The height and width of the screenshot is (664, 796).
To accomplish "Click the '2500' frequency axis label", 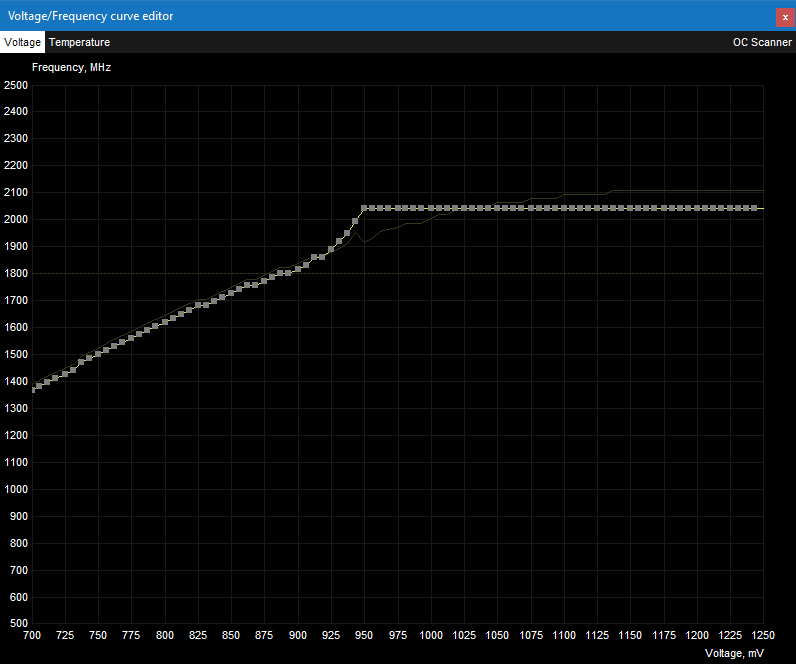I will (x=16, y=85).
